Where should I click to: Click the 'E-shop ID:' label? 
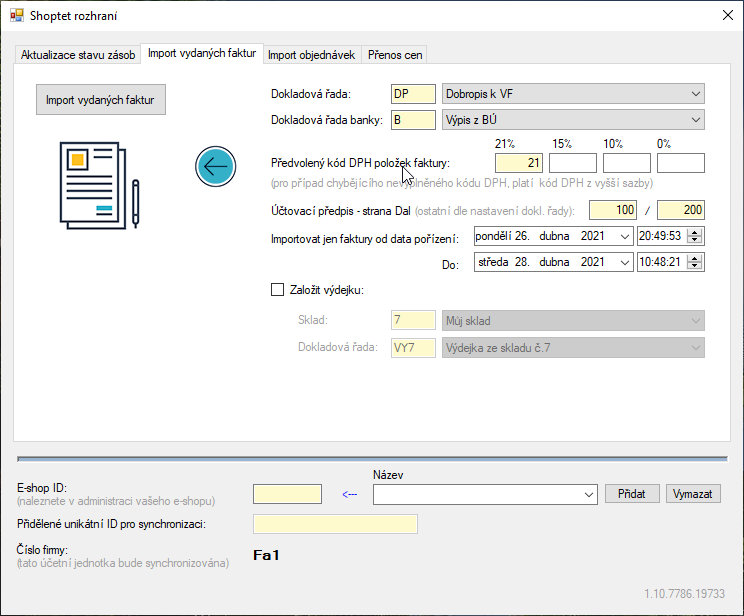tap(42, 488)
